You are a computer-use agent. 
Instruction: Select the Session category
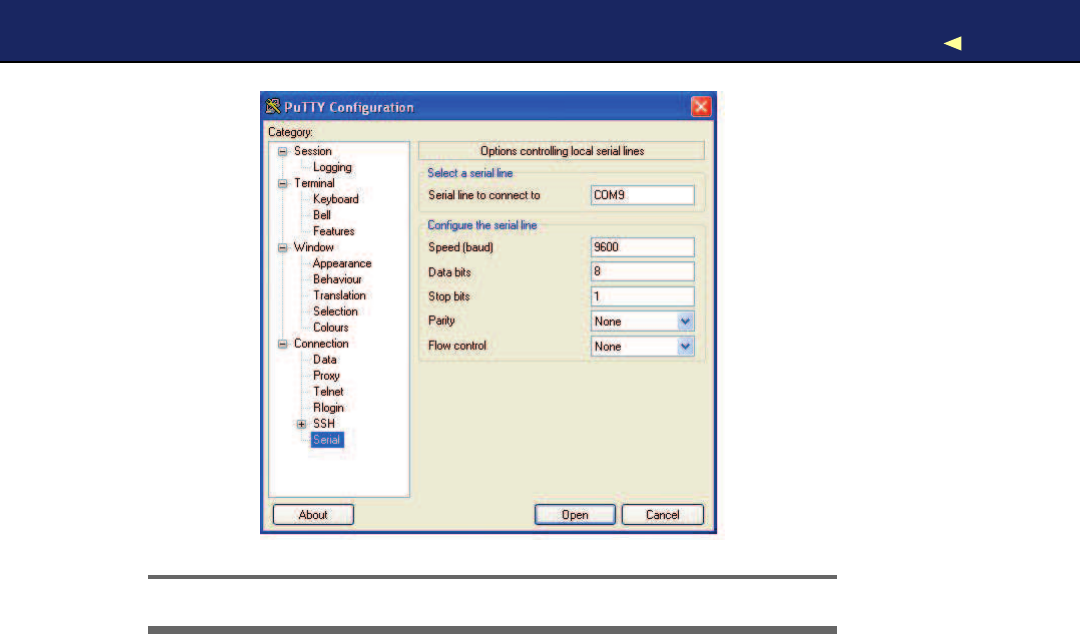313,151
